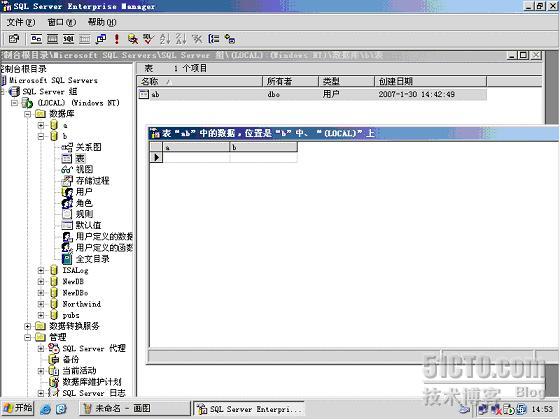Click the group by toolbar icon

214,39
